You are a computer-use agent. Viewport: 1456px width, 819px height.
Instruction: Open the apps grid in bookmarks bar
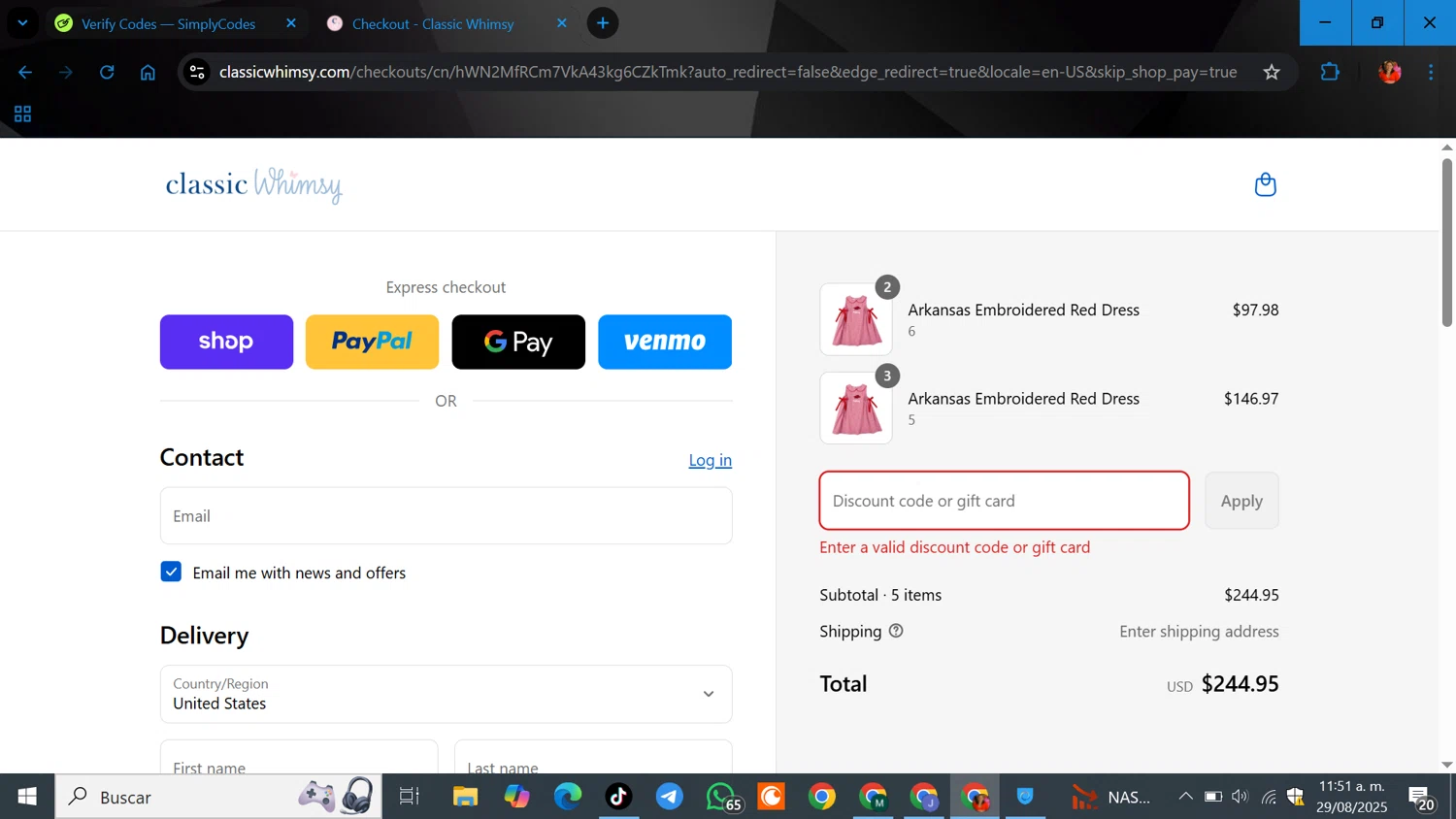[x=22, y=115]
